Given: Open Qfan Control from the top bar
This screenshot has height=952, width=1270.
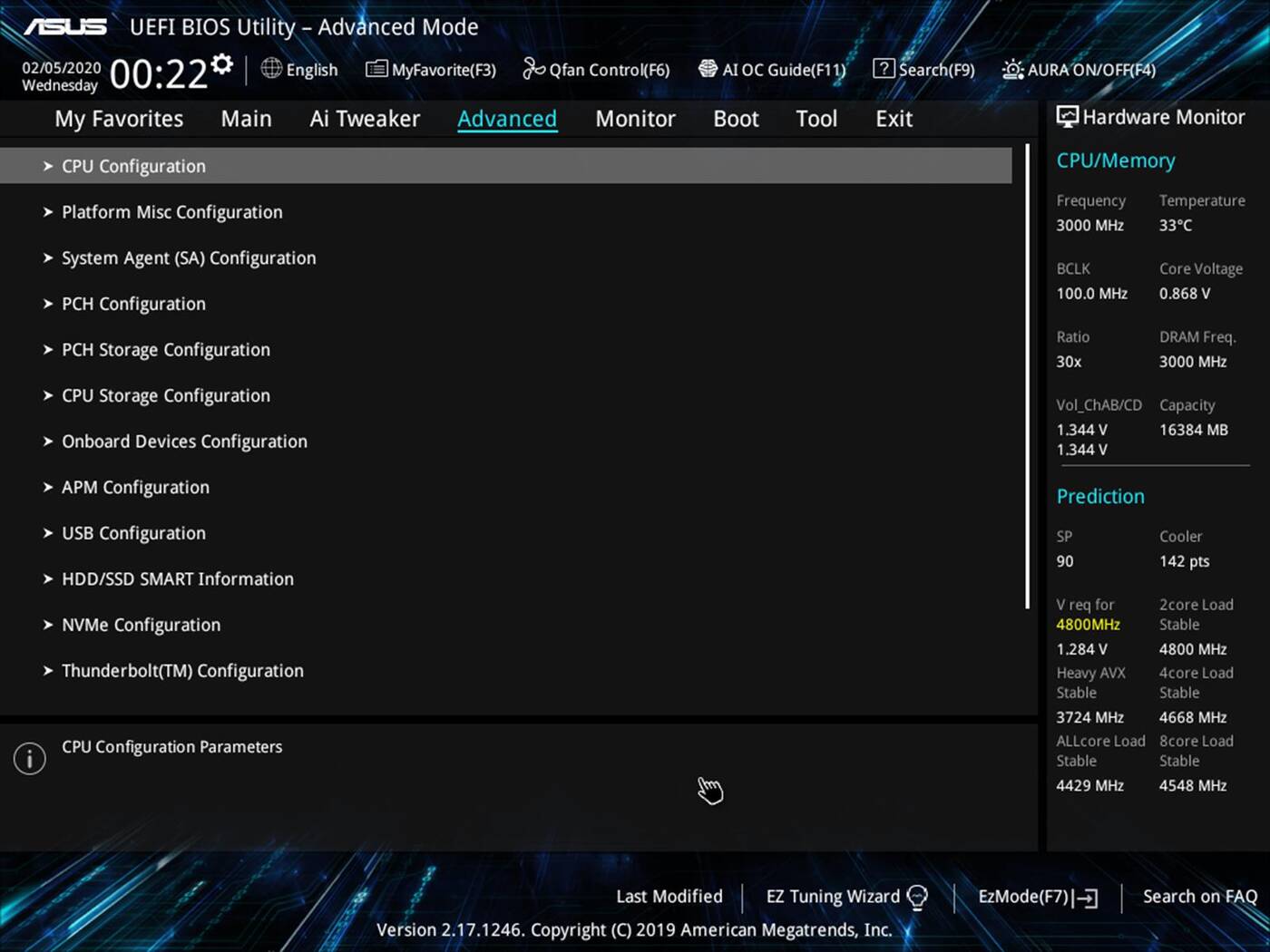Looking at the screenshot, I should coord(595,69).
